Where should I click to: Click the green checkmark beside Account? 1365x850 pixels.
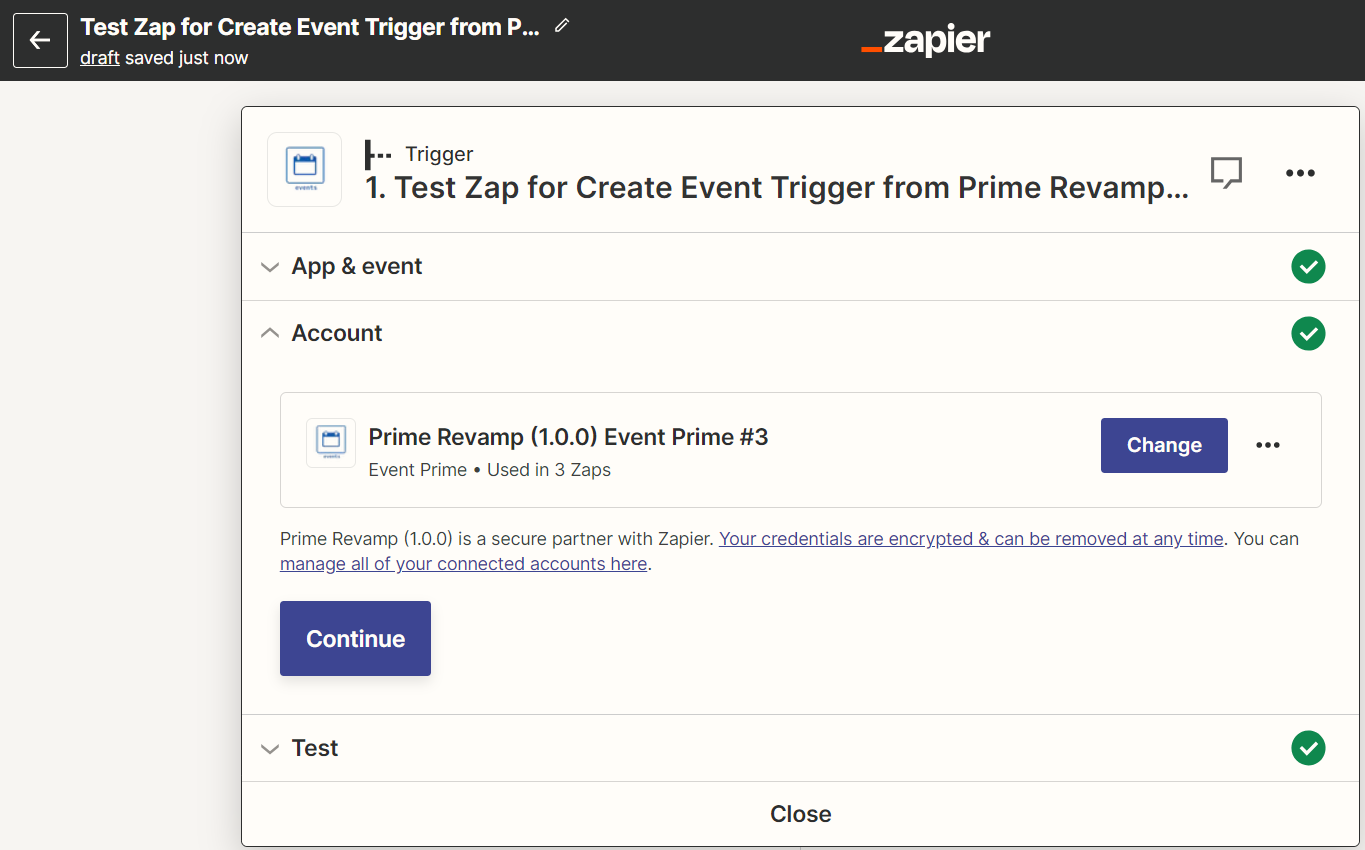click(1308, 333)
